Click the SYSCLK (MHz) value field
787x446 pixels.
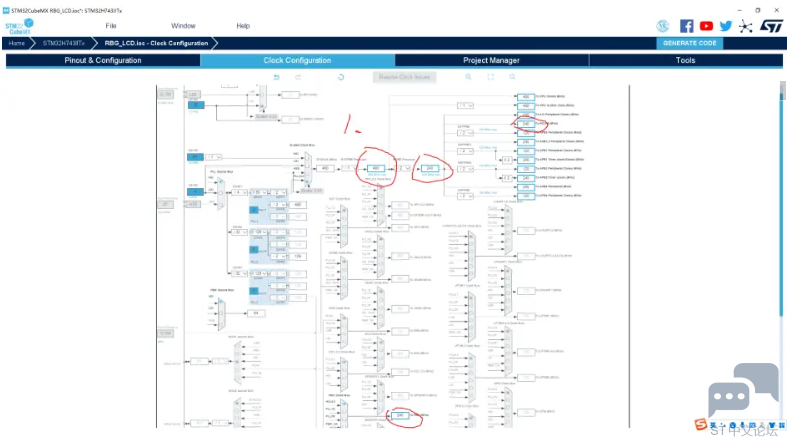pyautogui.click(x=325, y=168)
